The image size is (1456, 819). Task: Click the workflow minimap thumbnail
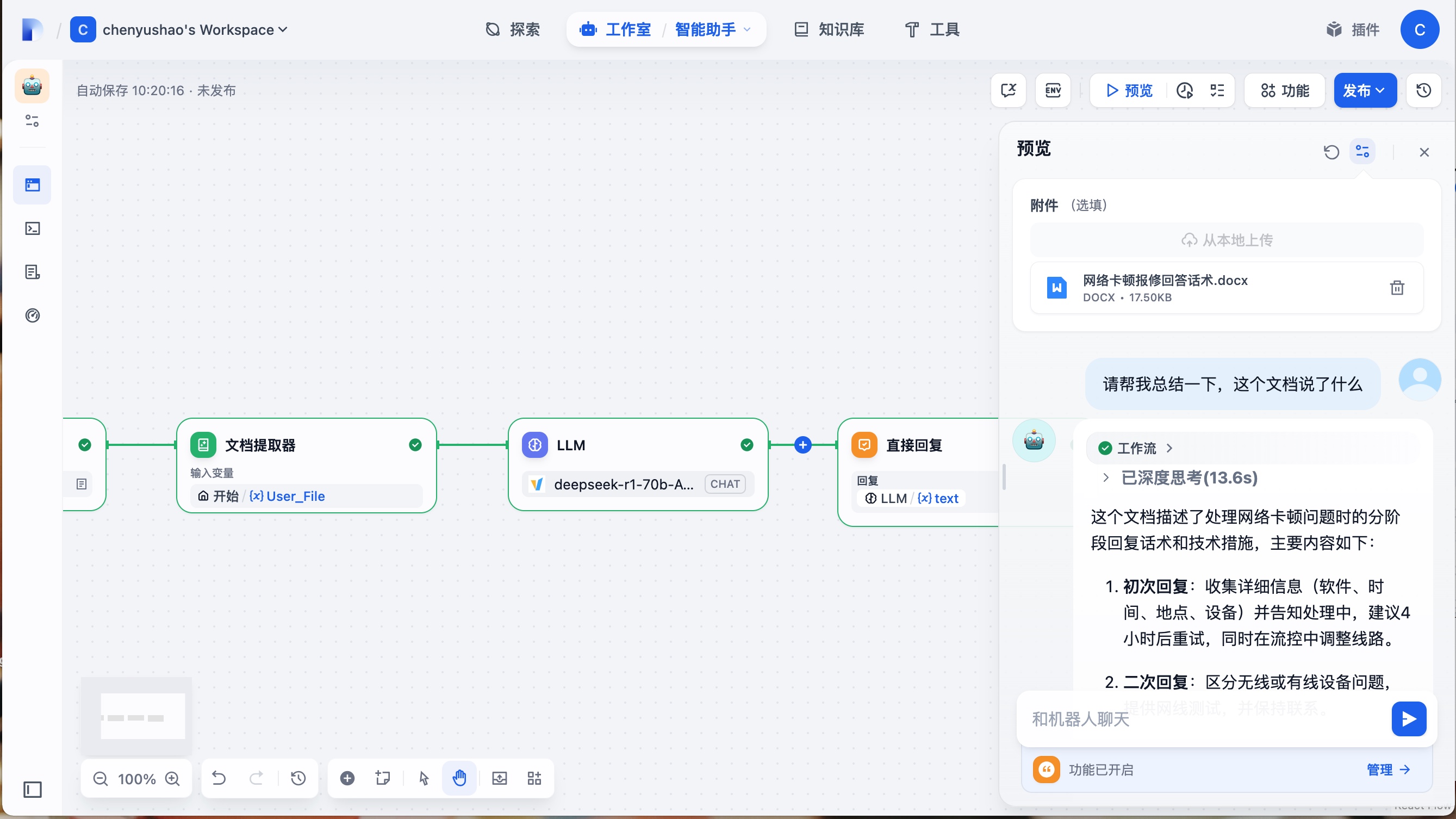tap(136, 717)
